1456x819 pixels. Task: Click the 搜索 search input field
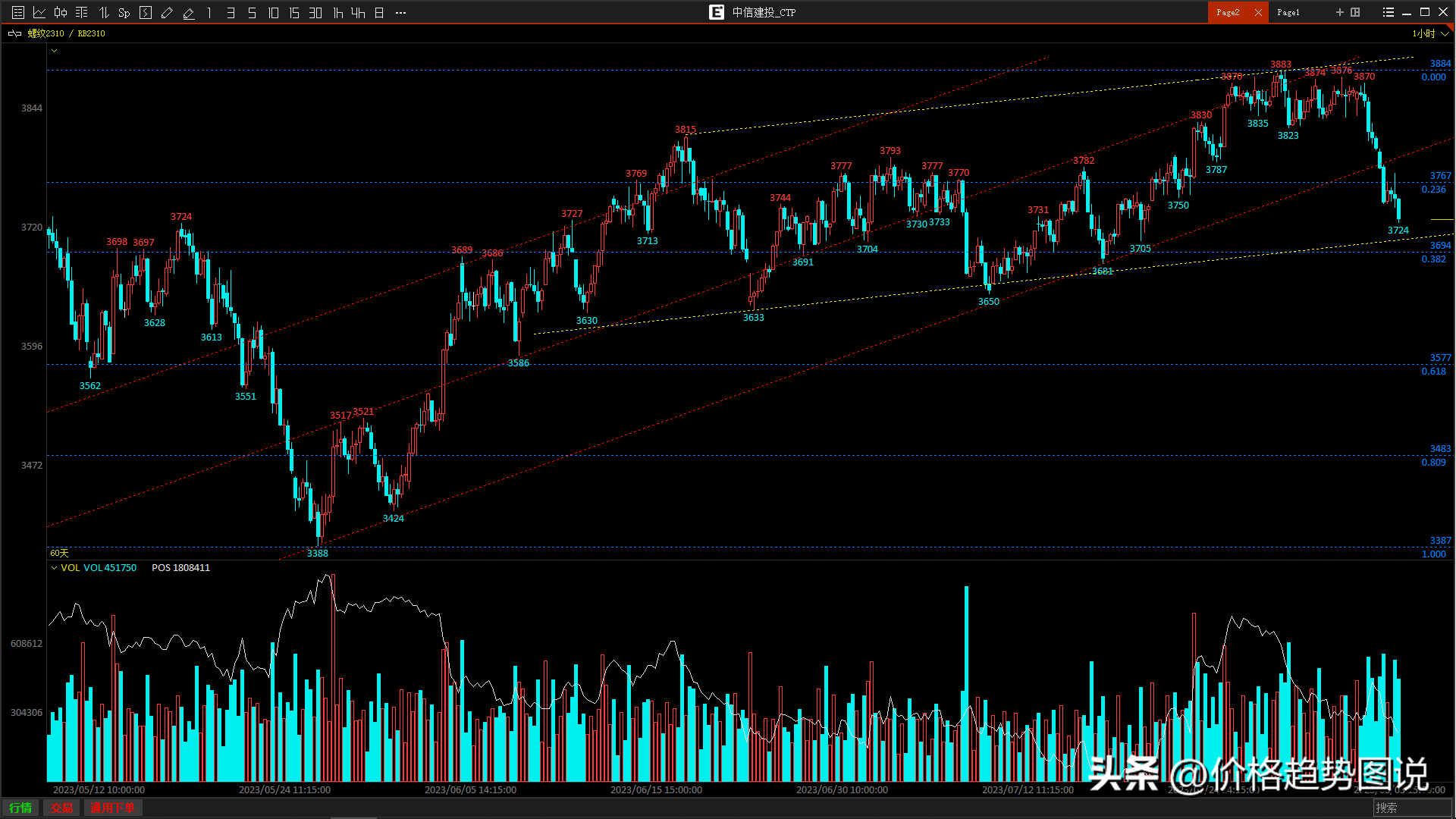1412,808
